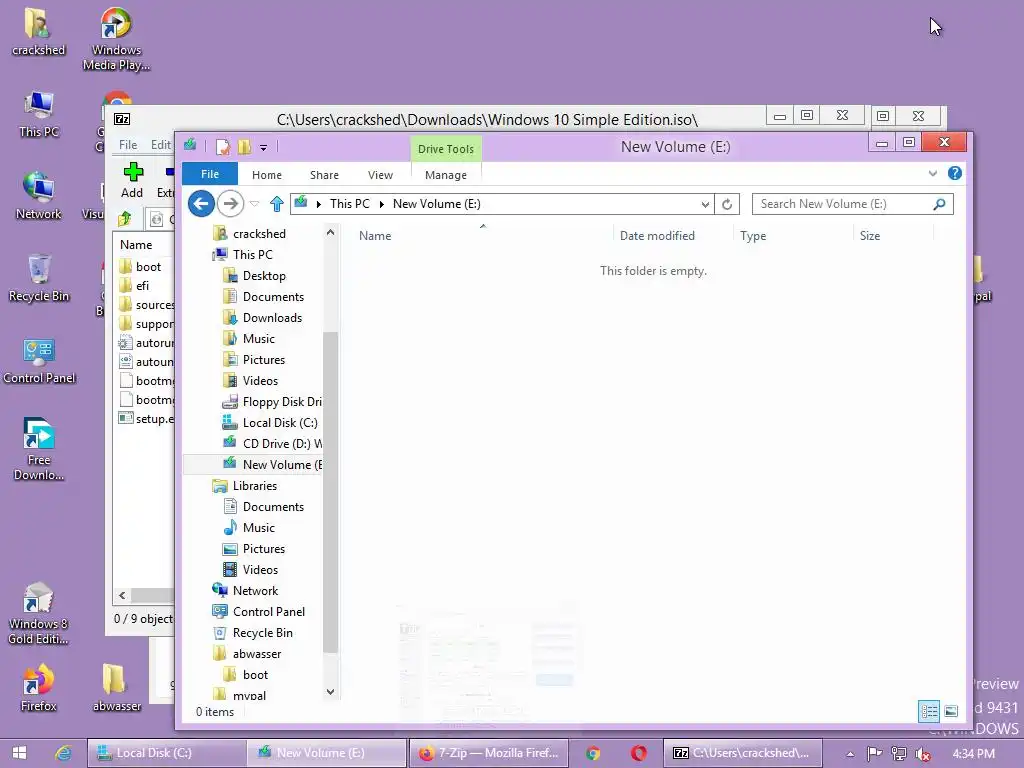The image size is (1024, 768).
Task: Select Control Panel desktop icon
Action: [x=39, y=360]
